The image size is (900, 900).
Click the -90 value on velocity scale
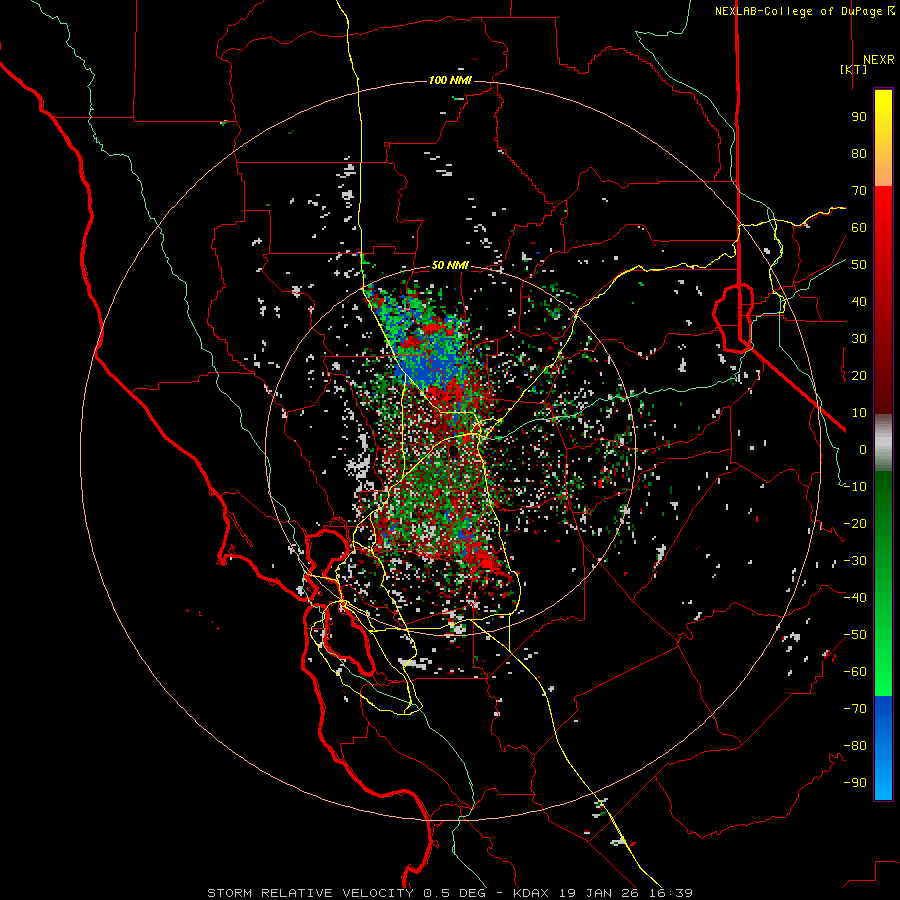855,783
